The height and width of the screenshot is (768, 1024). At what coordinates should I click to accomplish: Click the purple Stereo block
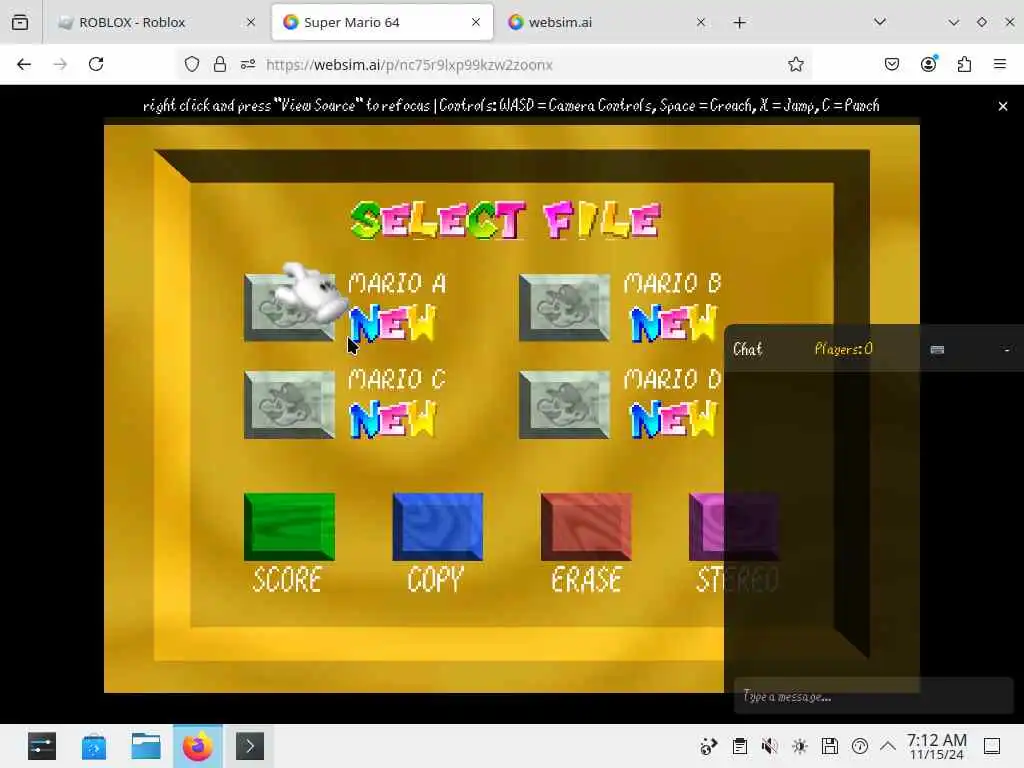(734, 526)
